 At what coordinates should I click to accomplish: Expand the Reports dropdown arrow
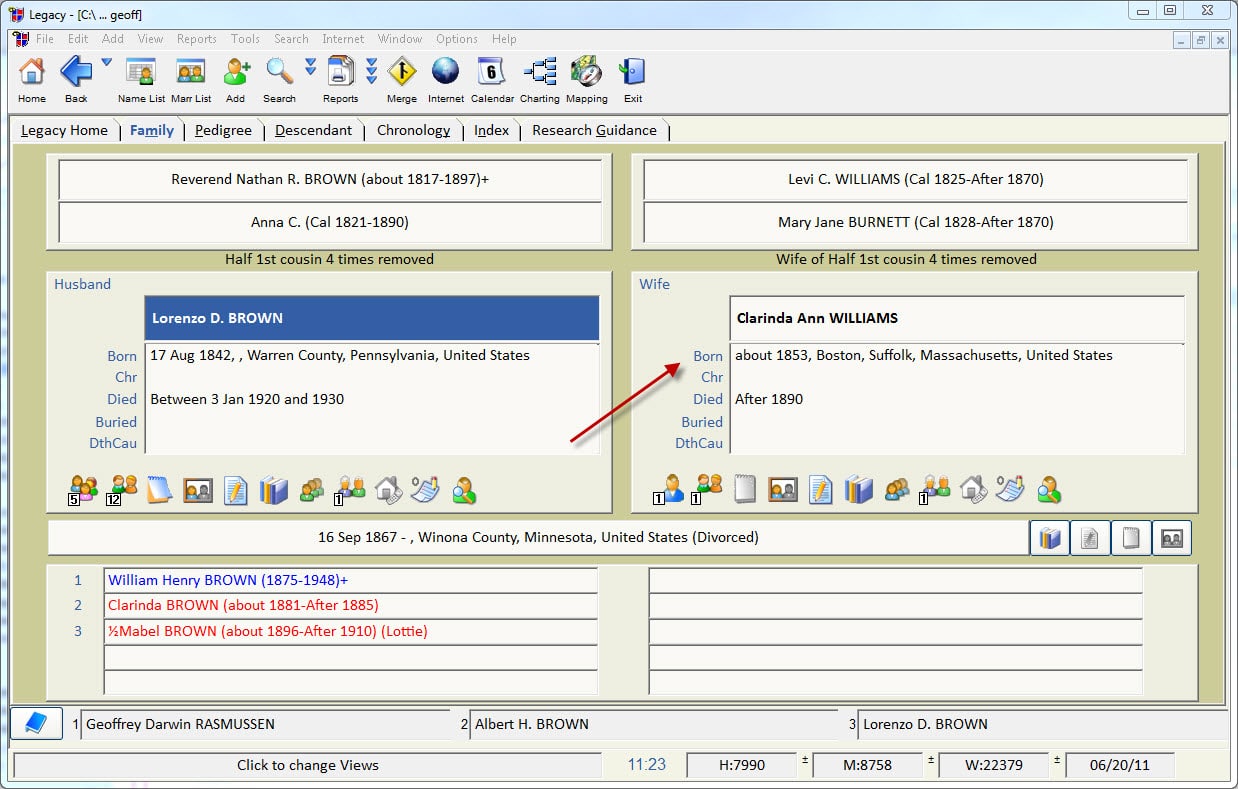click(371, 68)
